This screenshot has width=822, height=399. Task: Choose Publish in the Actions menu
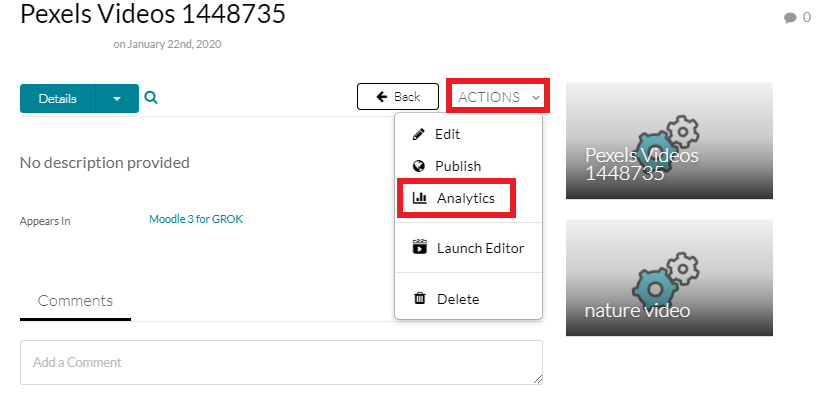point(468,166)
